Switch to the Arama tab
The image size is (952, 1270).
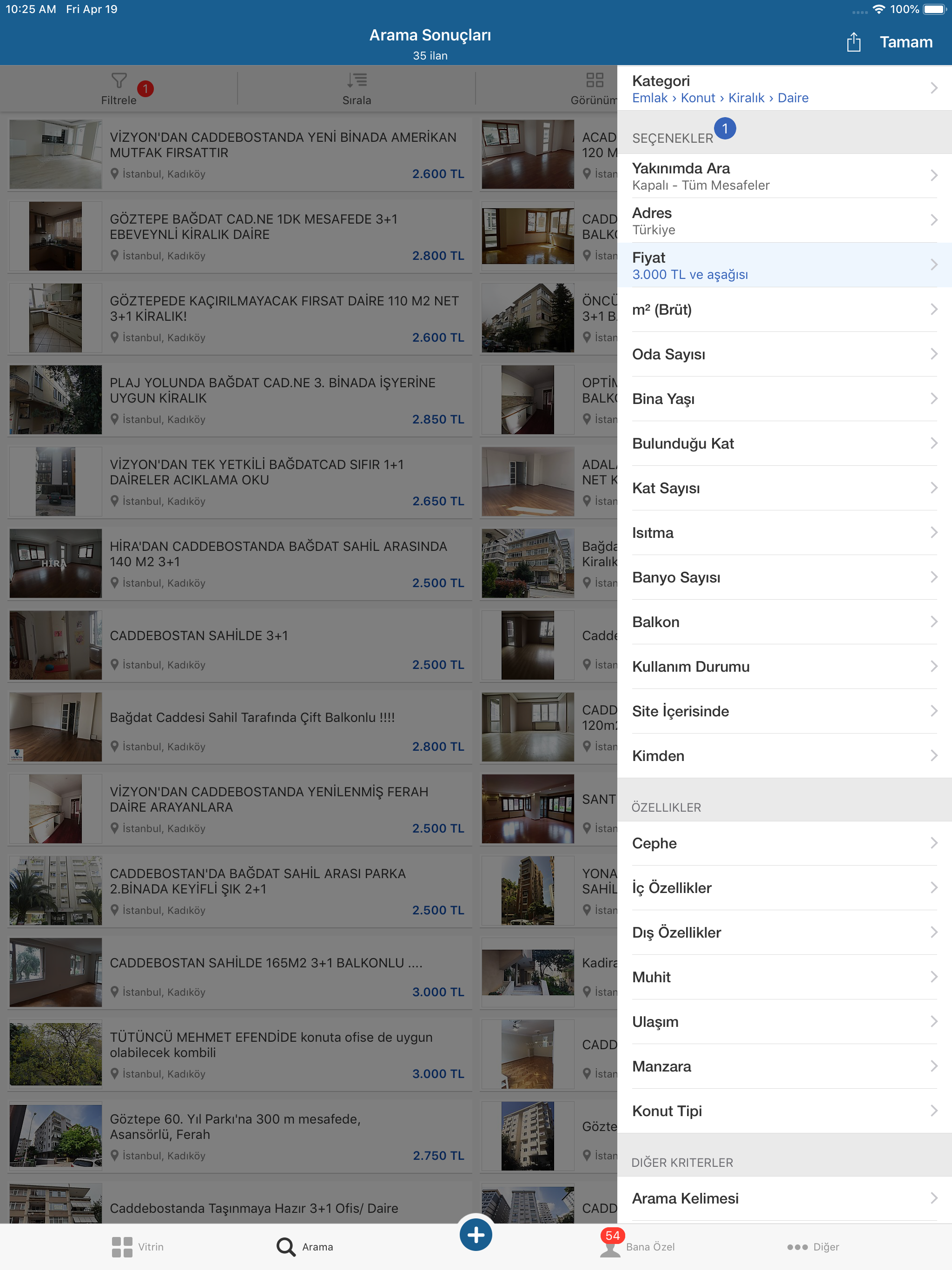(x=305, y=1247)
